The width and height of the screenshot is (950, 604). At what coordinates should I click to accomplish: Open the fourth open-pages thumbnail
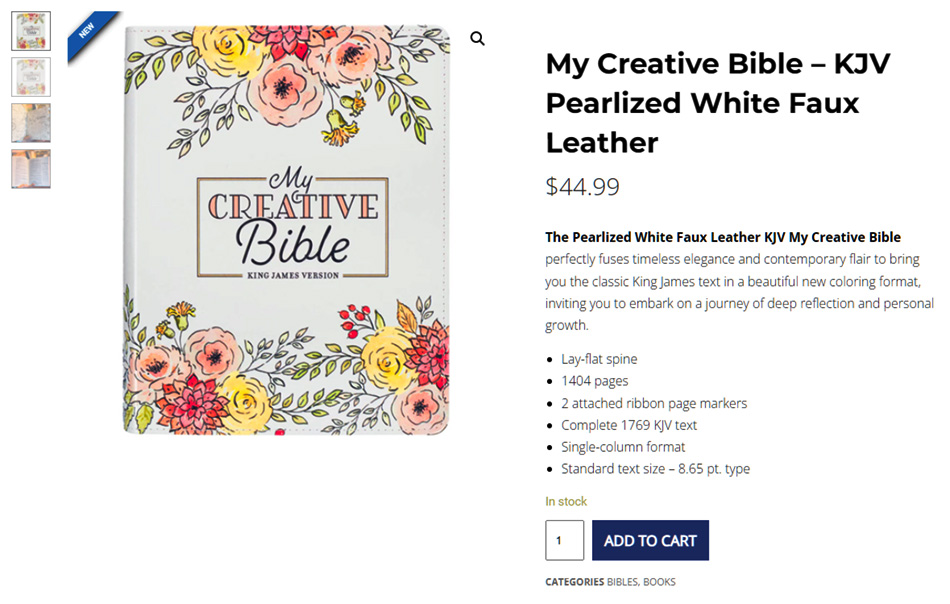[31, 169]
